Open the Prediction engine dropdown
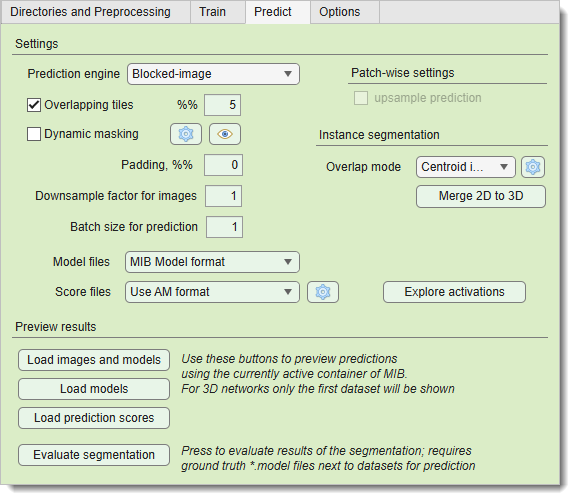The width and height of the screenshot is (575, 500). coord(213,74)
